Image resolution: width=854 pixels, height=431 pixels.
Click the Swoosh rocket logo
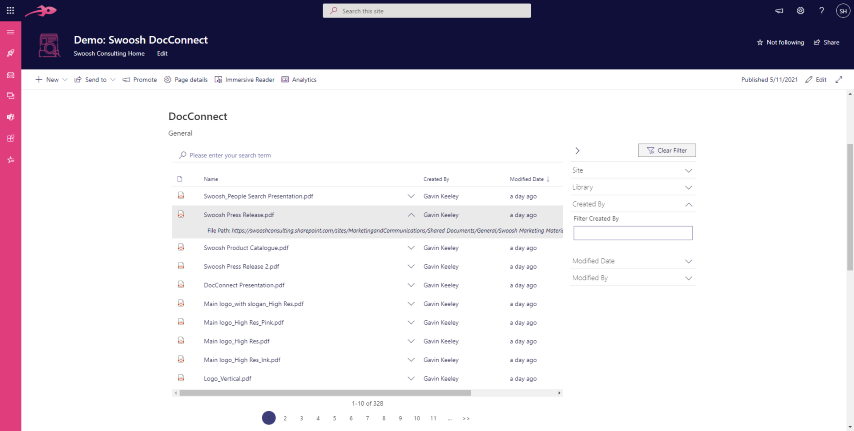[40, 10]
